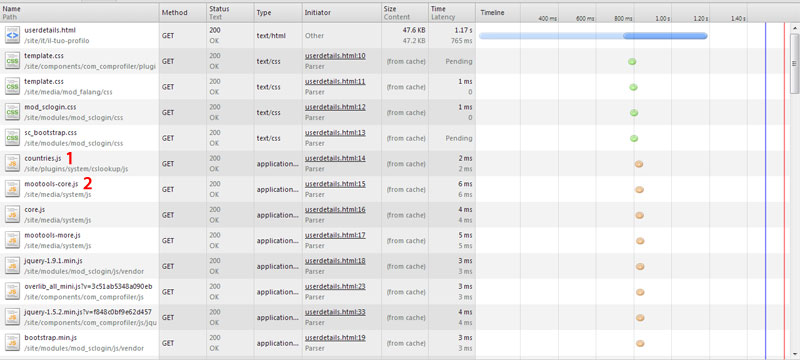Open initiator link userdetails.html:19
This screenshot has width=800, height=360.
pos(335,337)
